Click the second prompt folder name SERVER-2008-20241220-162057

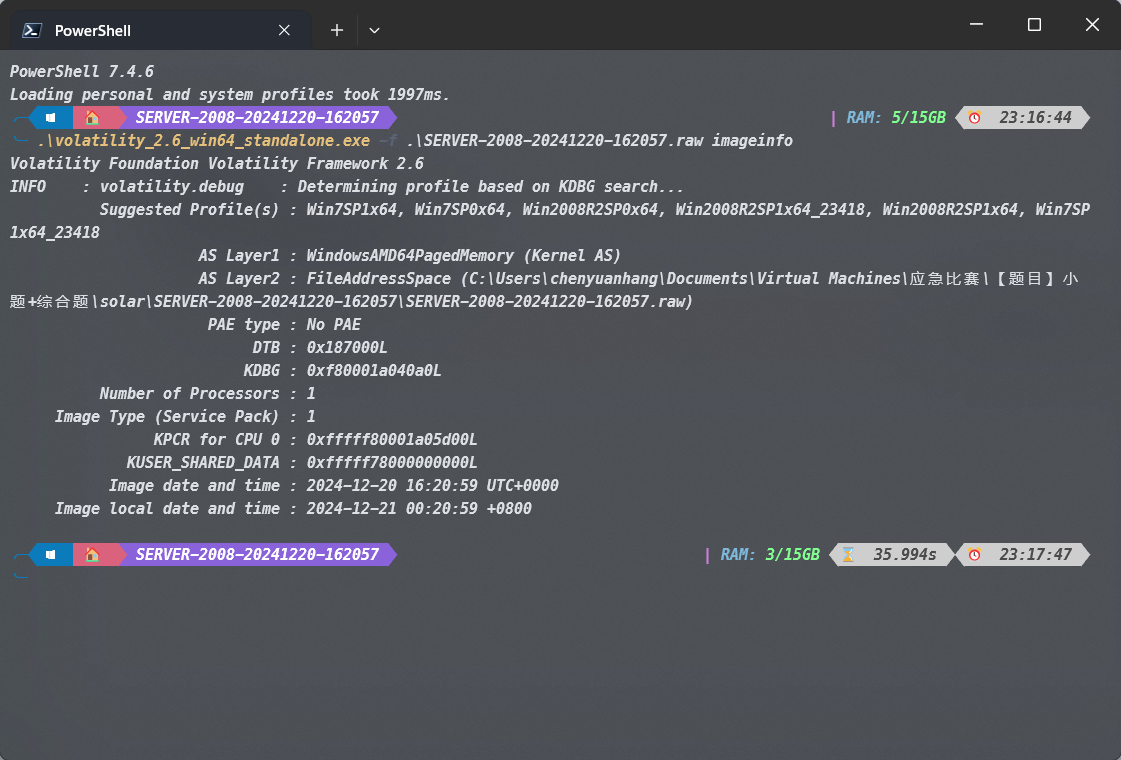(257, 554)
